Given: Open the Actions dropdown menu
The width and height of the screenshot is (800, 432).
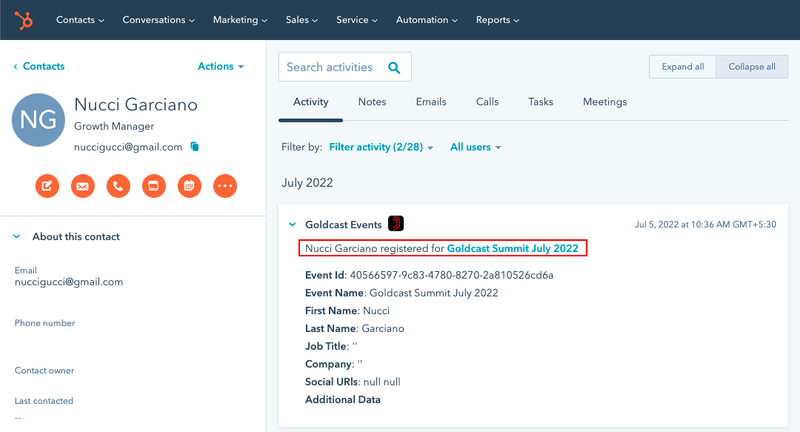Looking at the screenshot, I should click(221, 67).
